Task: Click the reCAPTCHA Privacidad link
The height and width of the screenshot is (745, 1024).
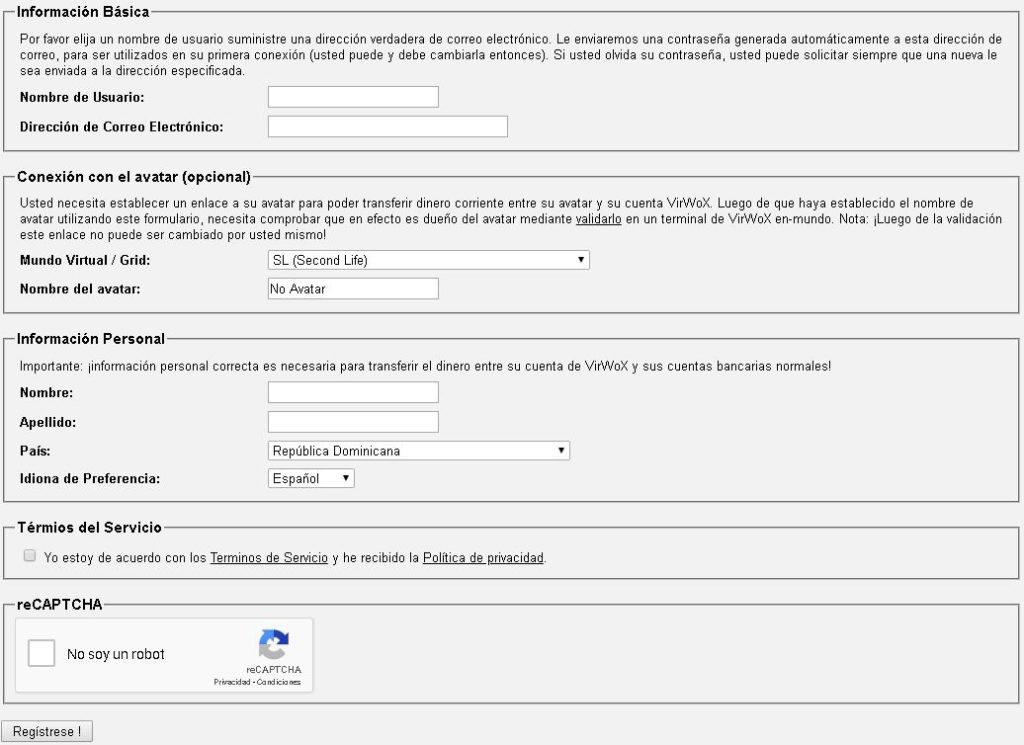Action: tap(231, 682)
